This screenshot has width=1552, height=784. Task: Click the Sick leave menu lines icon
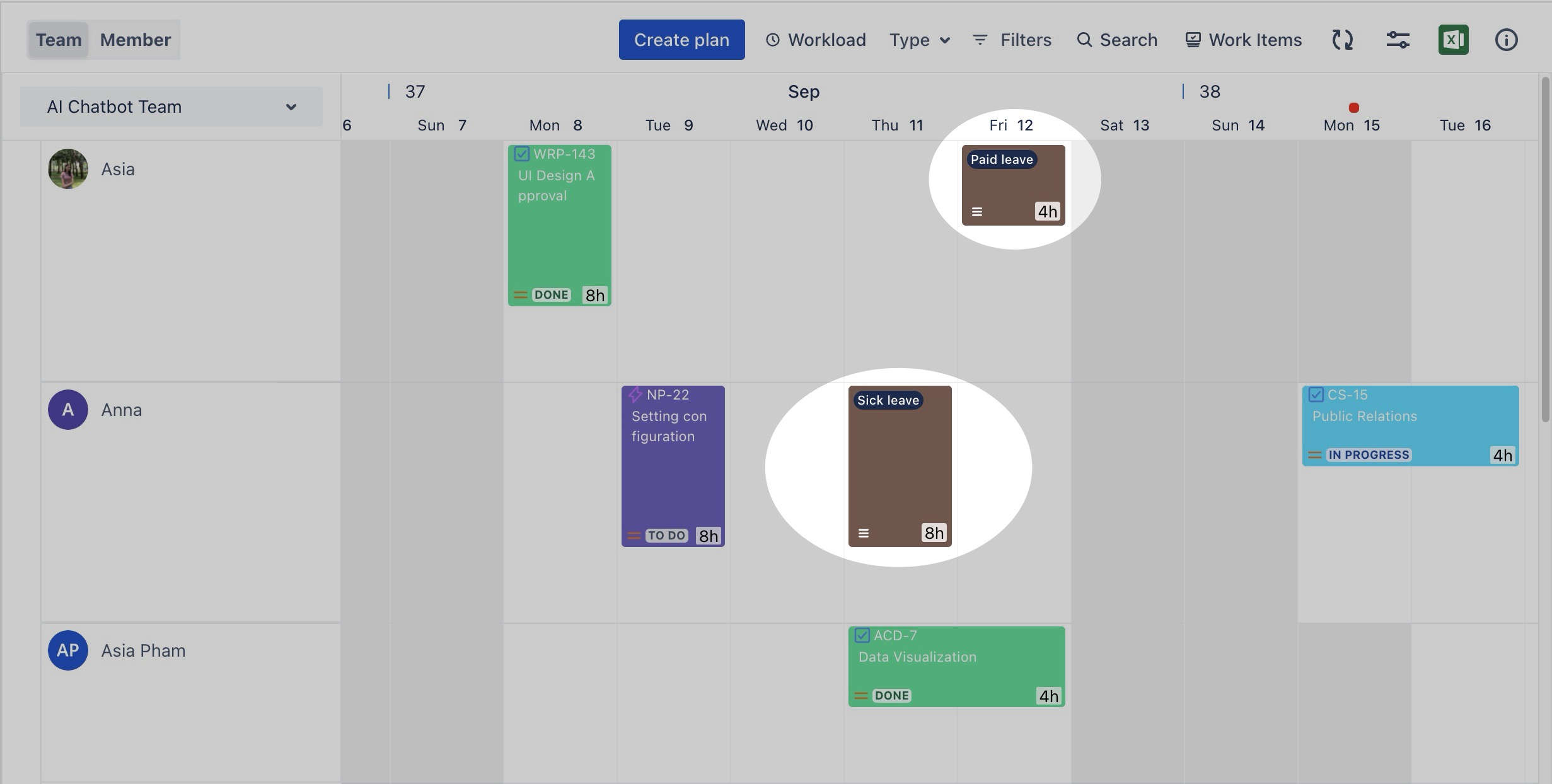pos(864,533)
